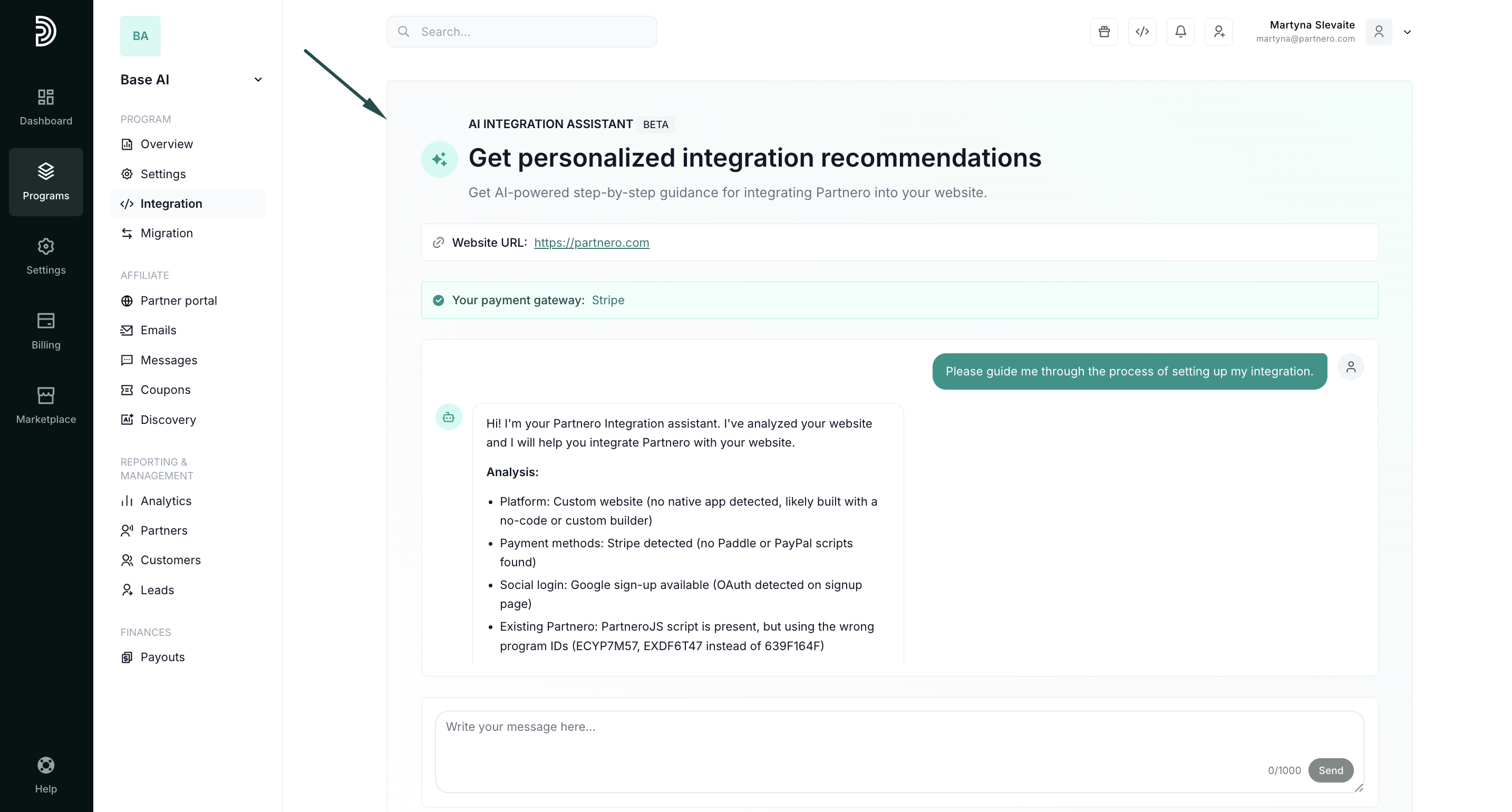
Task: Select Migration in the Program menu
Action: coord(166,233)
